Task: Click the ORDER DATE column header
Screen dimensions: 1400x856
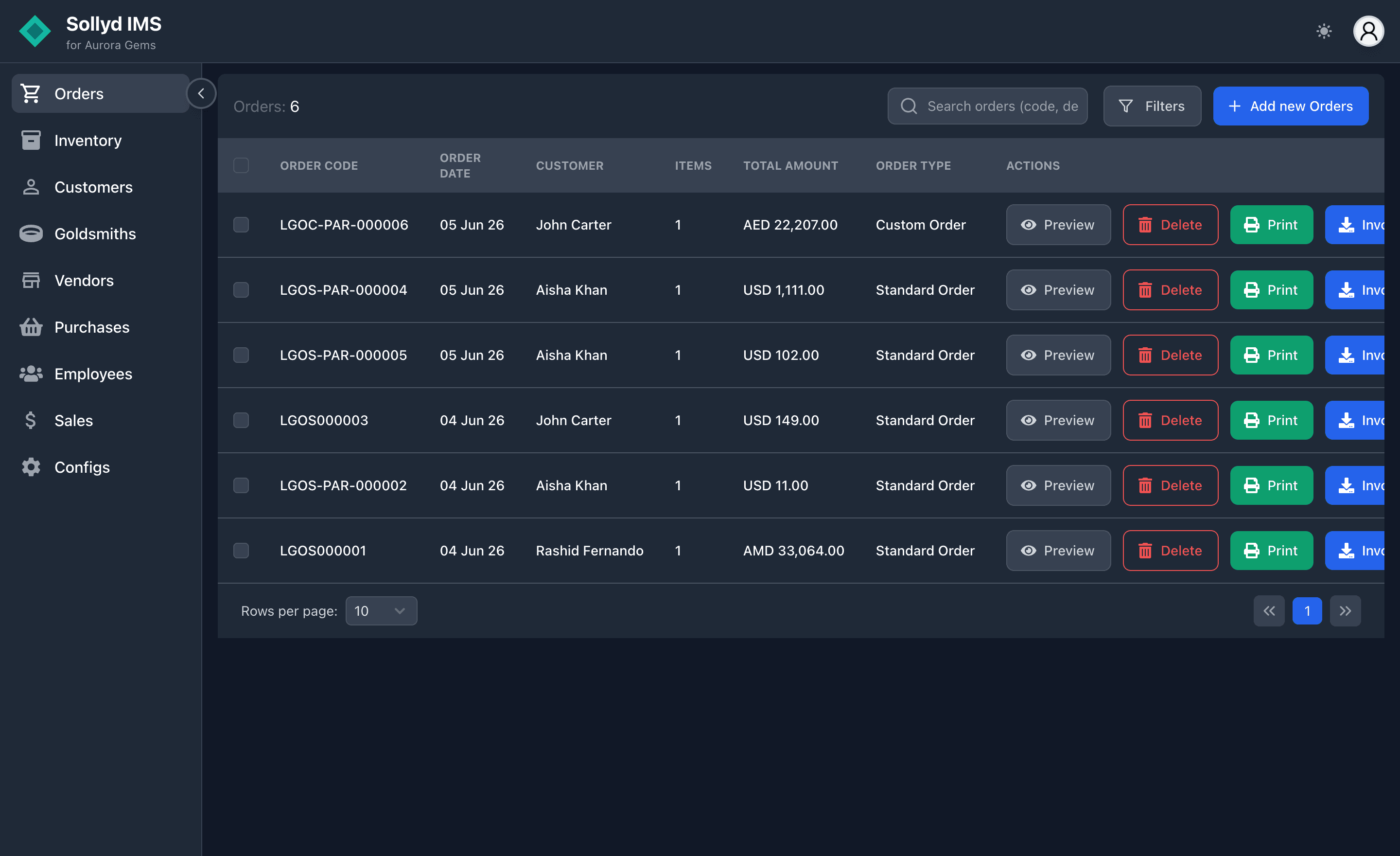Action: point(460,165)
